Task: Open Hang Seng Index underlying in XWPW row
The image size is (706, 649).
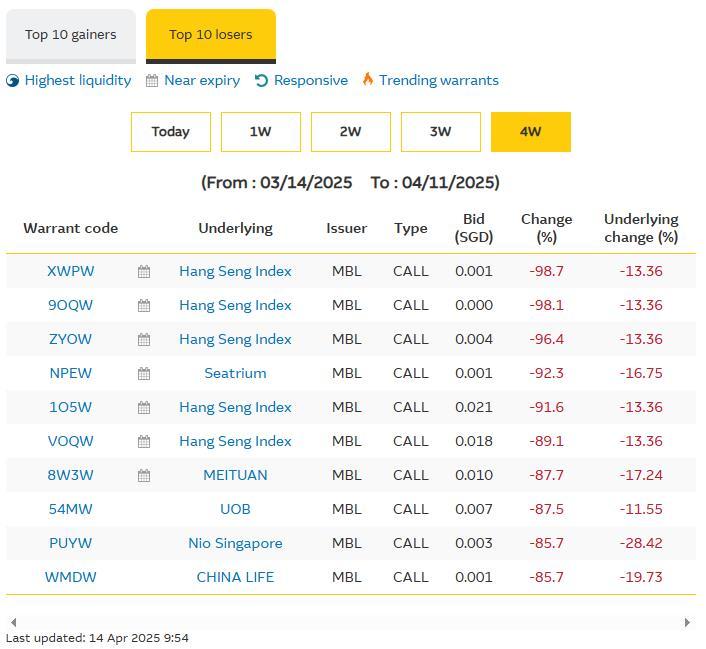Action: (235, 272)
